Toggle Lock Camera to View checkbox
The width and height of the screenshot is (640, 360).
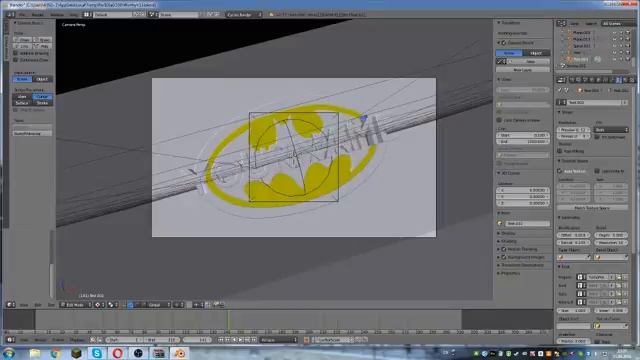click(499, 120)
